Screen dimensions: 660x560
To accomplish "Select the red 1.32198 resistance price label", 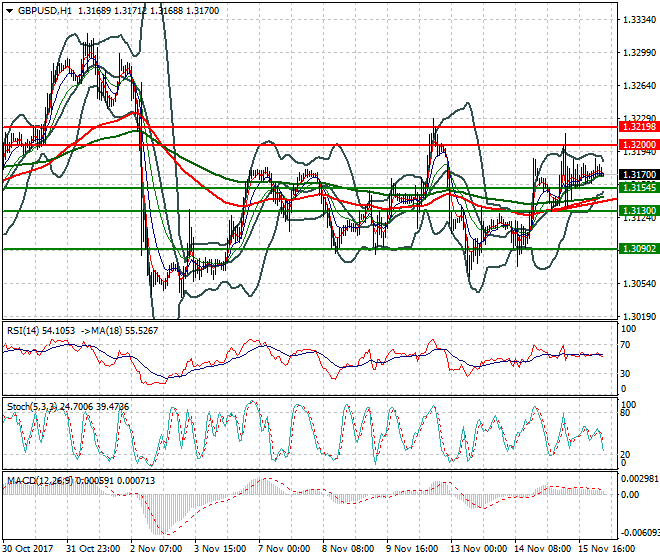I will point(639,127).
